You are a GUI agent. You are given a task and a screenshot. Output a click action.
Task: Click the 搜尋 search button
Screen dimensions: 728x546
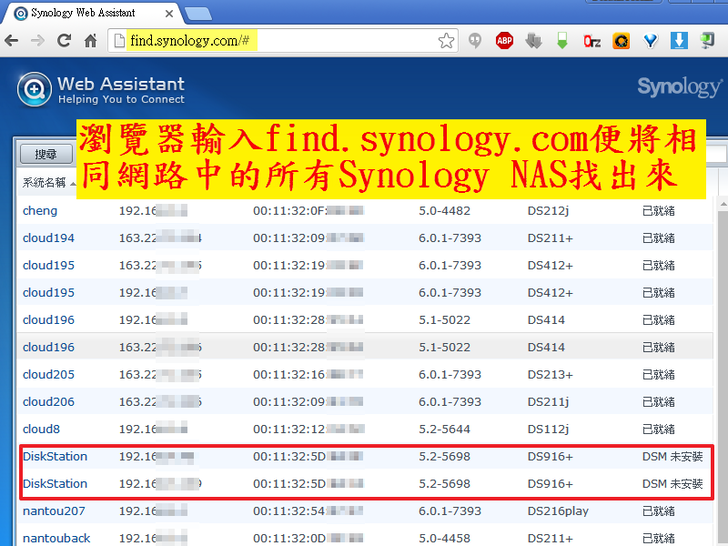[x=46, y=154]
